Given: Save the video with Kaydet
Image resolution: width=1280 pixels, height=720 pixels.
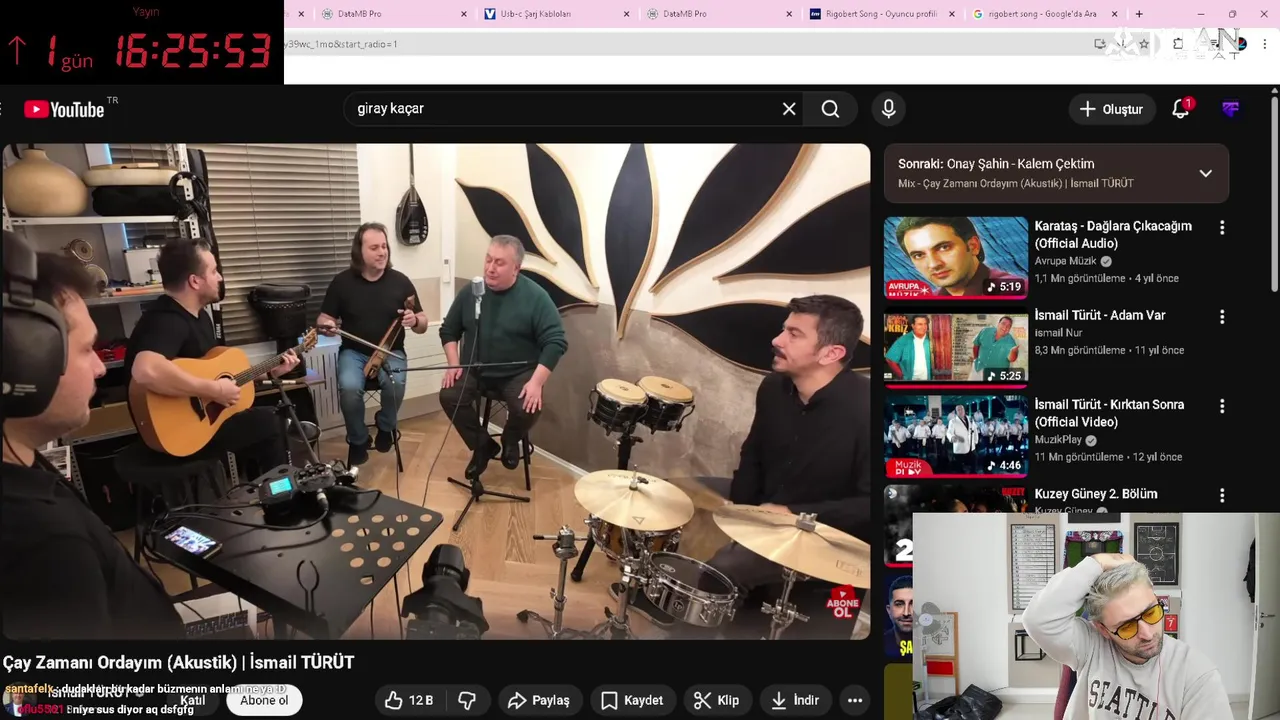Looking at the screenshot, I should (632, 700).
